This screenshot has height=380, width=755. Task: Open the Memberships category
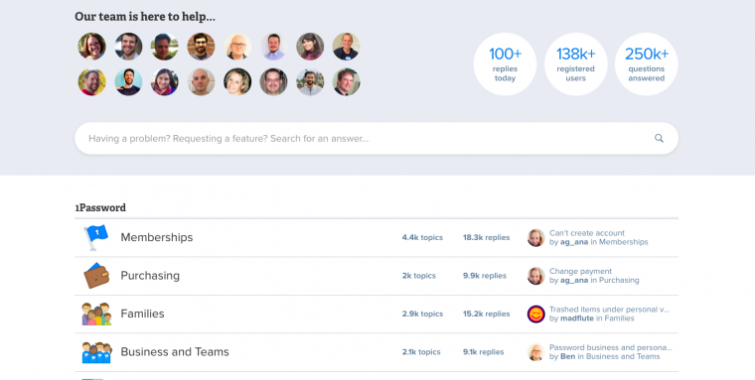pos(156,237)
